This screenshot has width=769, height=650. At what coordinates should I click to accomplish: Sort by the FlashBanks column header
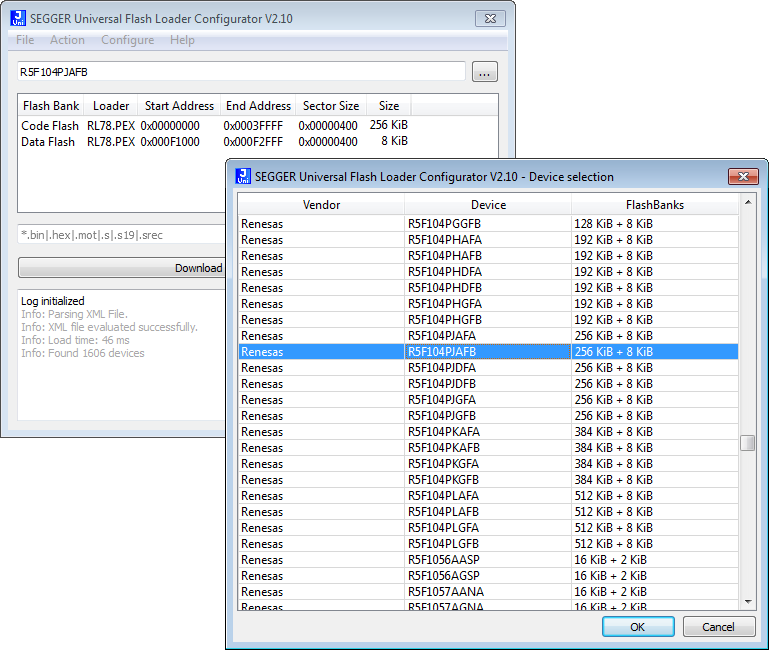click(x=655, y=205)
